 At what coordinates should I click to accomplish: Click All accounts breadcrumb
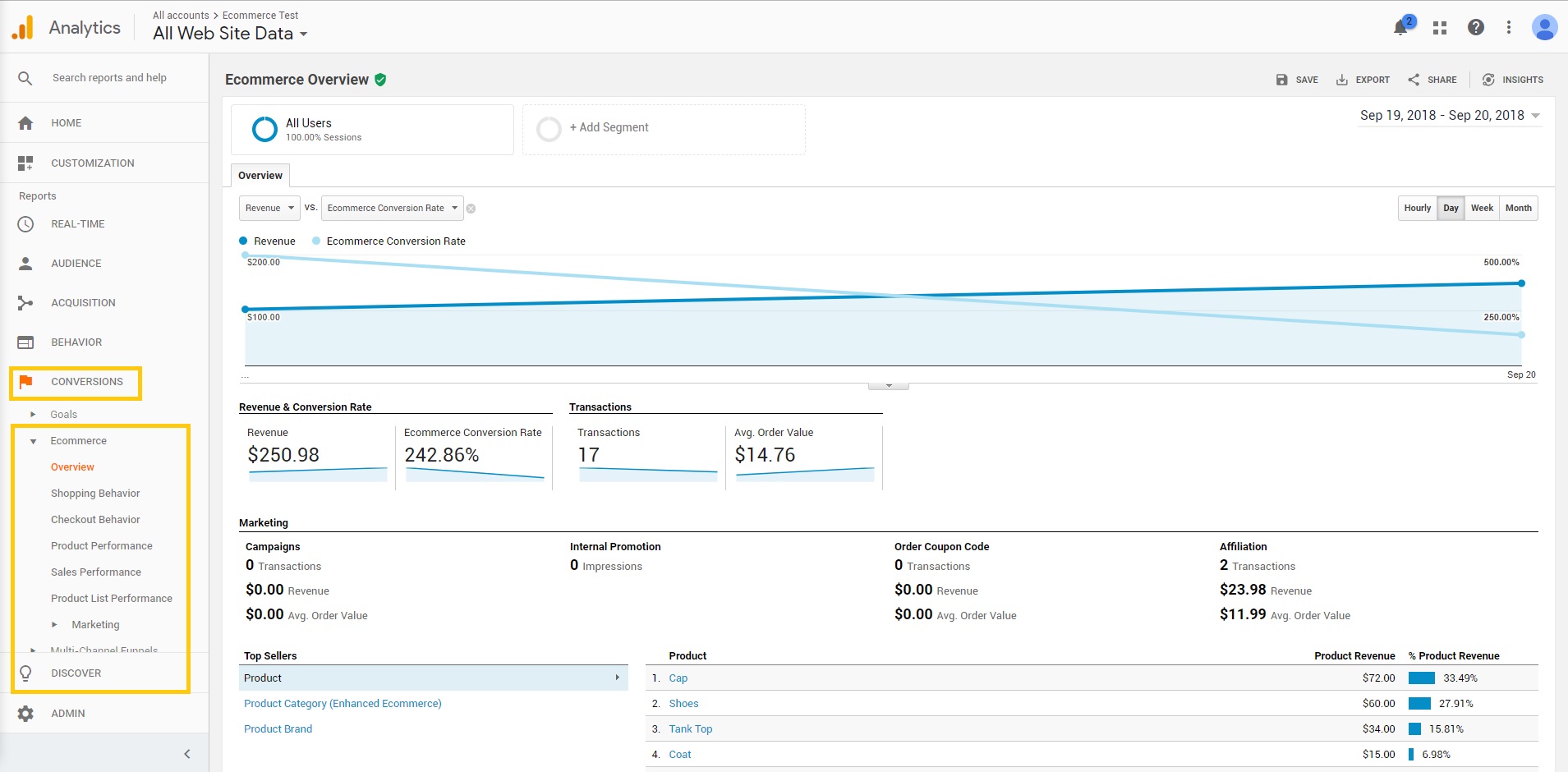click(181, 16)
